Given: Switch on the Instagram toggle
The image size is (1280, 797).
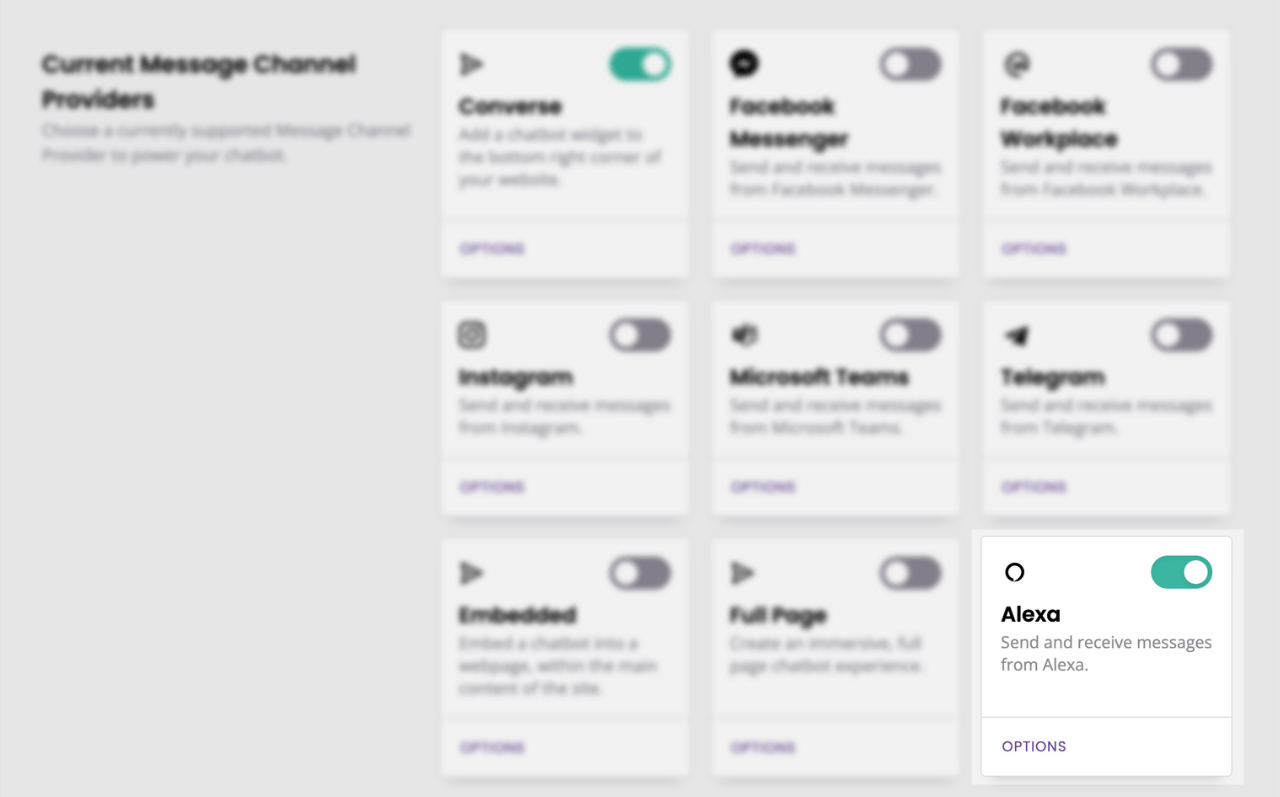Looking at the screenshot, I should (x=639, y=335).
